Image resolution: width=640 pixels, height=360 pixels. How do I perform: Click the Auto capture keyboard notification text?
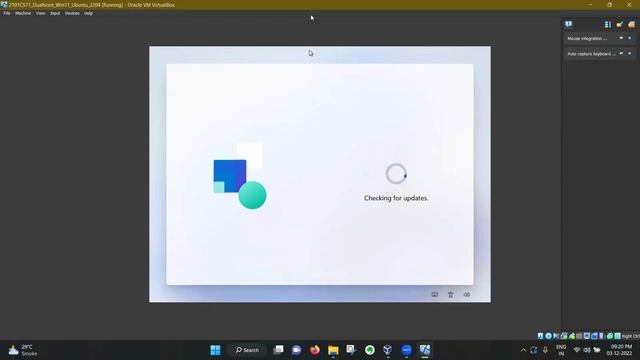click(x=591, y=54)
